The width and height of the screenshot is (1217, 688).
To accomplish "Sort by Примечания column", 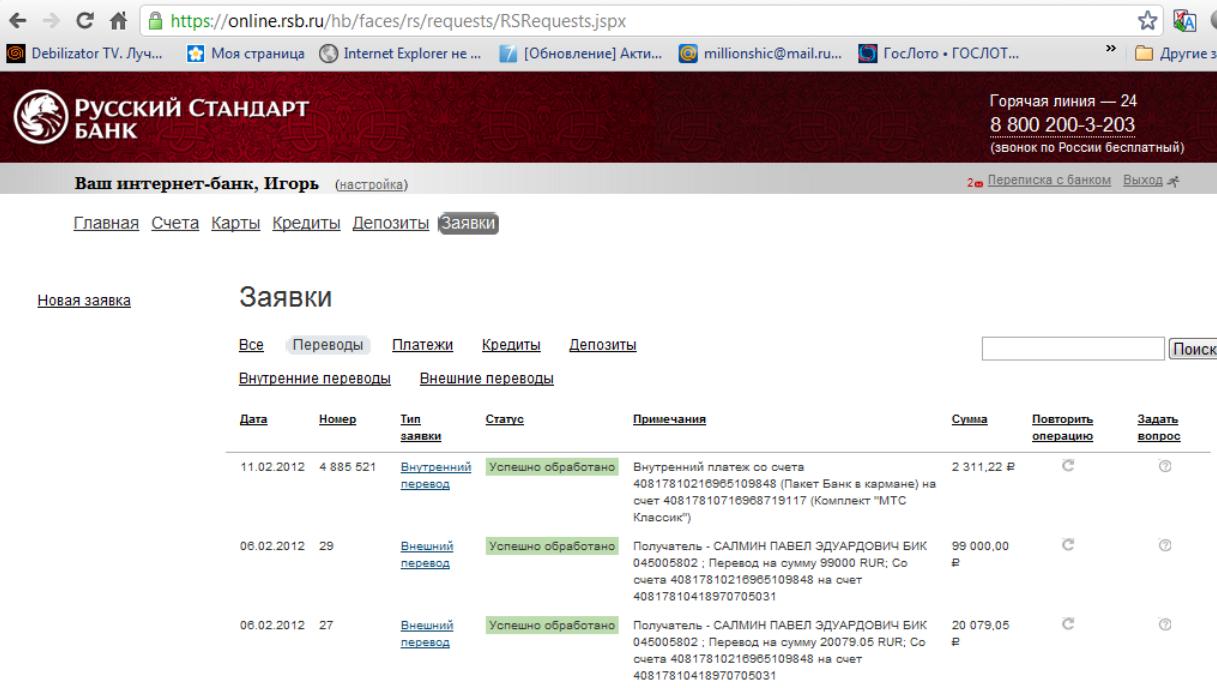I will (670, 420).
